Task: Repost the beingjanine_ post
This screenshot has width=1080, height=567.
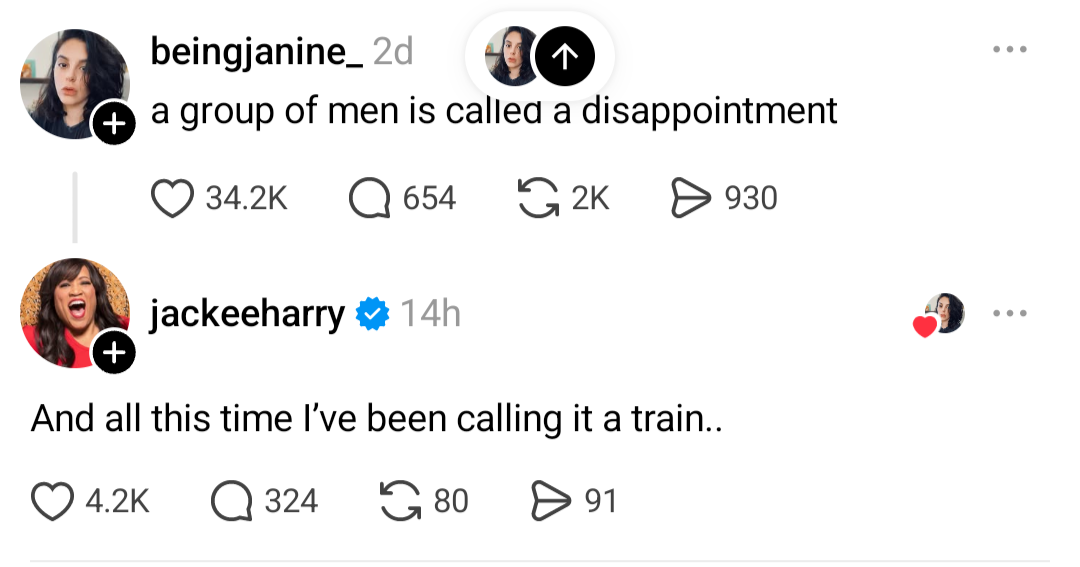Action: 539,198
